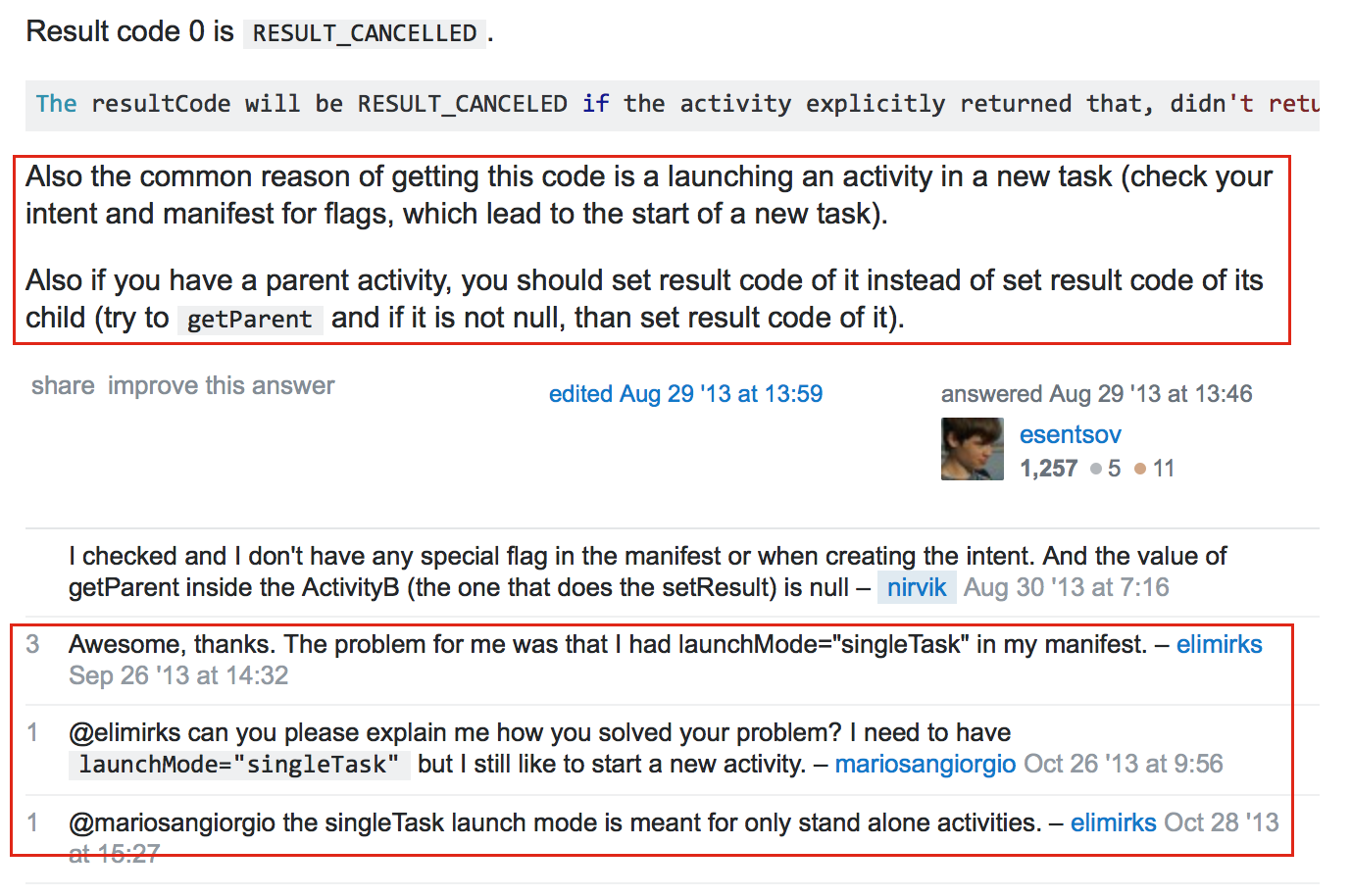Click the reputation score 1,257
1351x896 pixels.
(x=1048, y=469)
